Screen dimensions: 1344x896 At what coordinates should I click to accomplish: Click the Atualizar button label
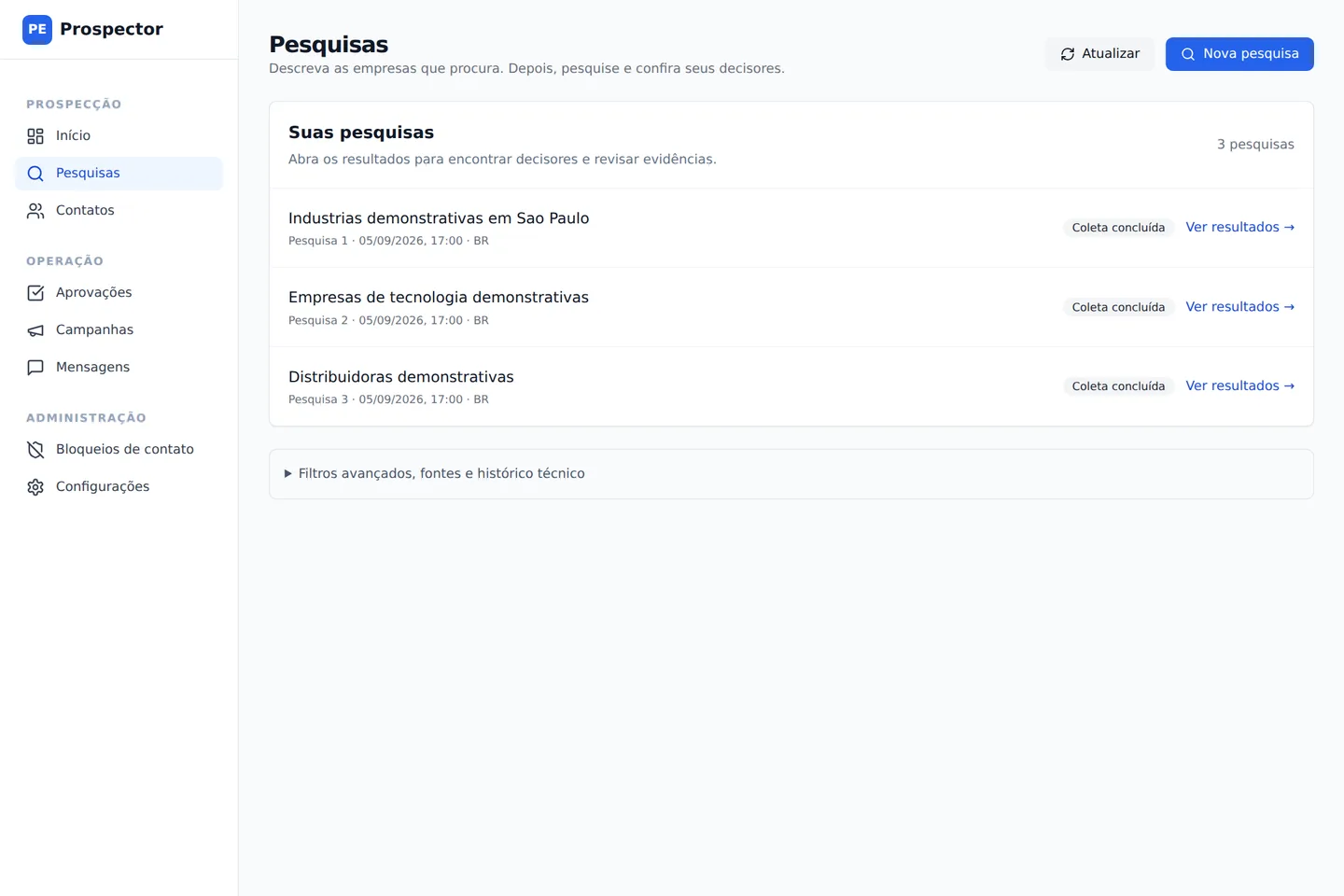[1111, 54]
